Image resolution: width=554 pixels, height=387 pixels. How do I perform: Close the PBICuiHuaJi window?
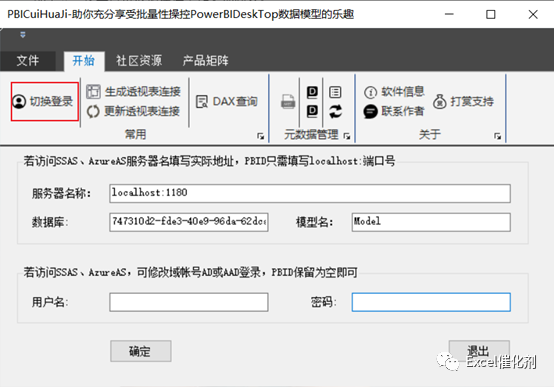click(533, 14)
